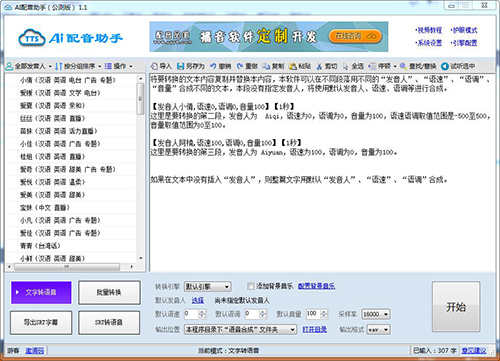Click the 全选 select-all cursor icon

coord(346,66)
